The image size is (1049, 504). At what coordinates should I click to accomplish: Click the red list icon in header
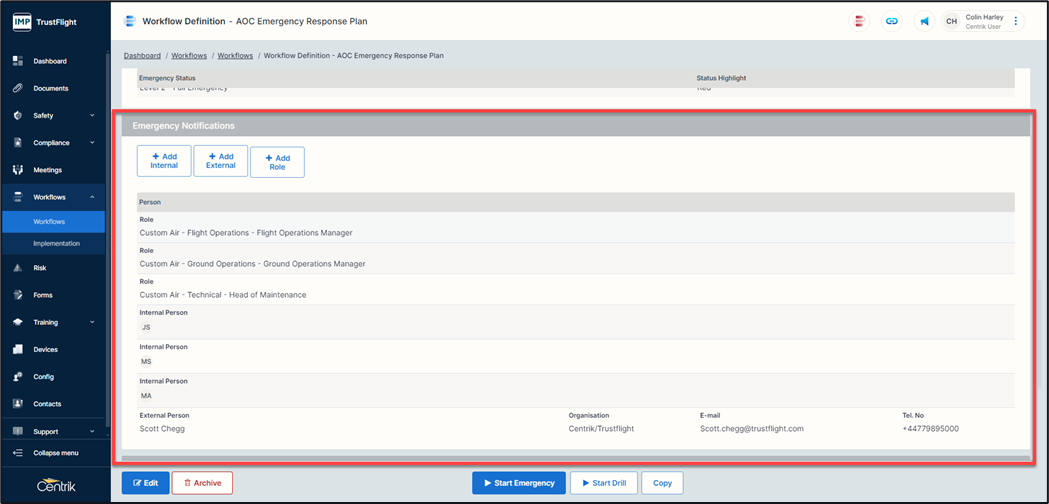click(x=859, y=21)
